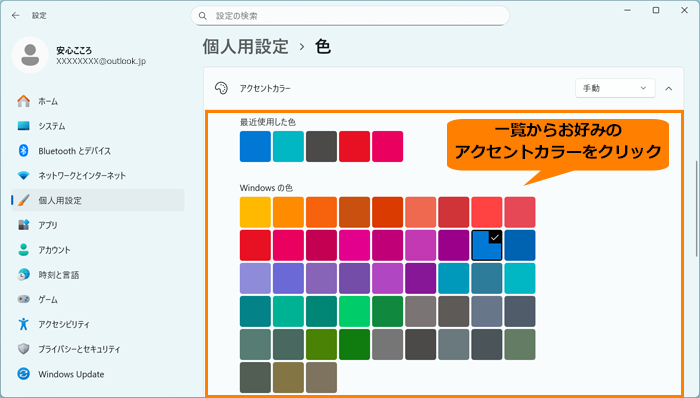This screenshot has width=700, height=398.
Task: Click the Time and language globe icon
Action: (x=24, y=275)
